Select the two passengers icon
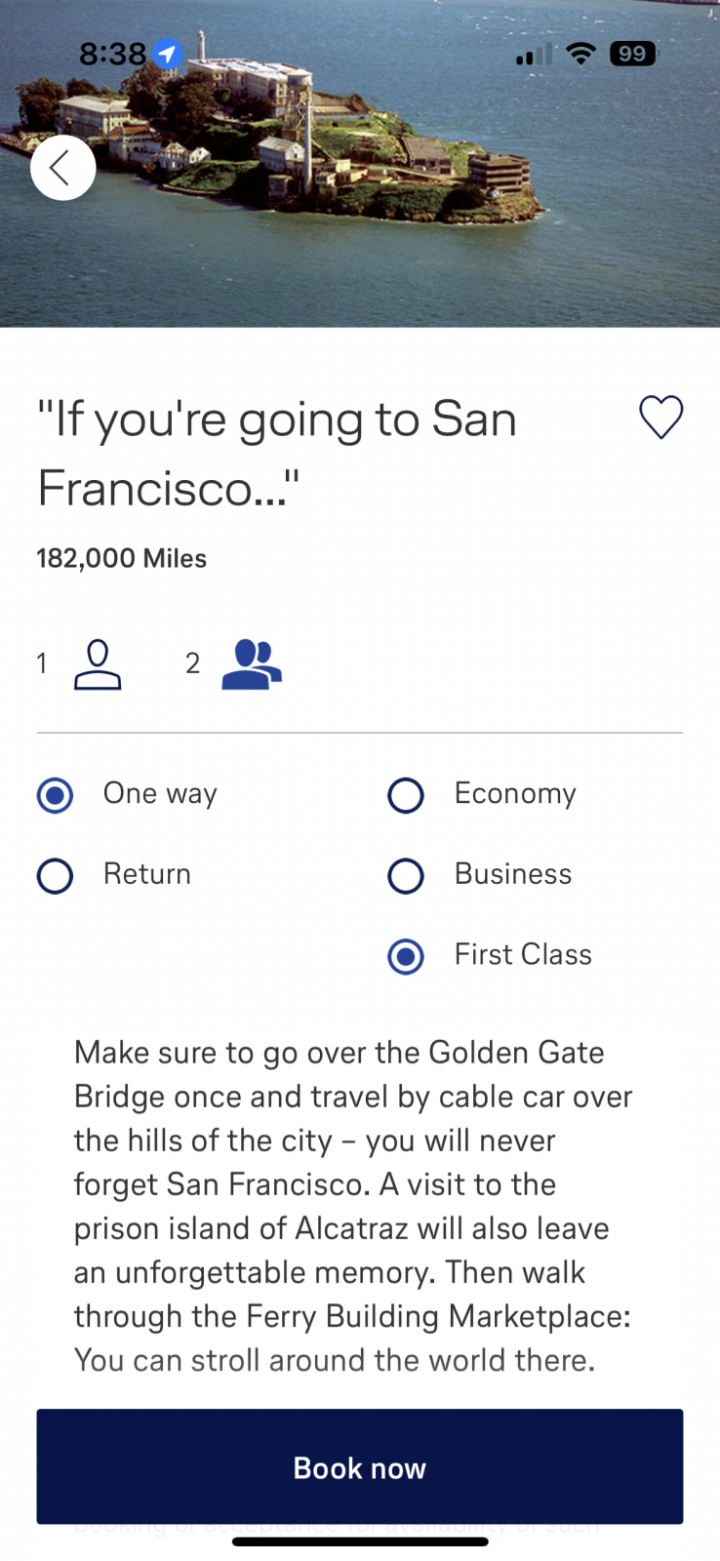This screenshot has height=1561, width=720. [x=251, y=665]
